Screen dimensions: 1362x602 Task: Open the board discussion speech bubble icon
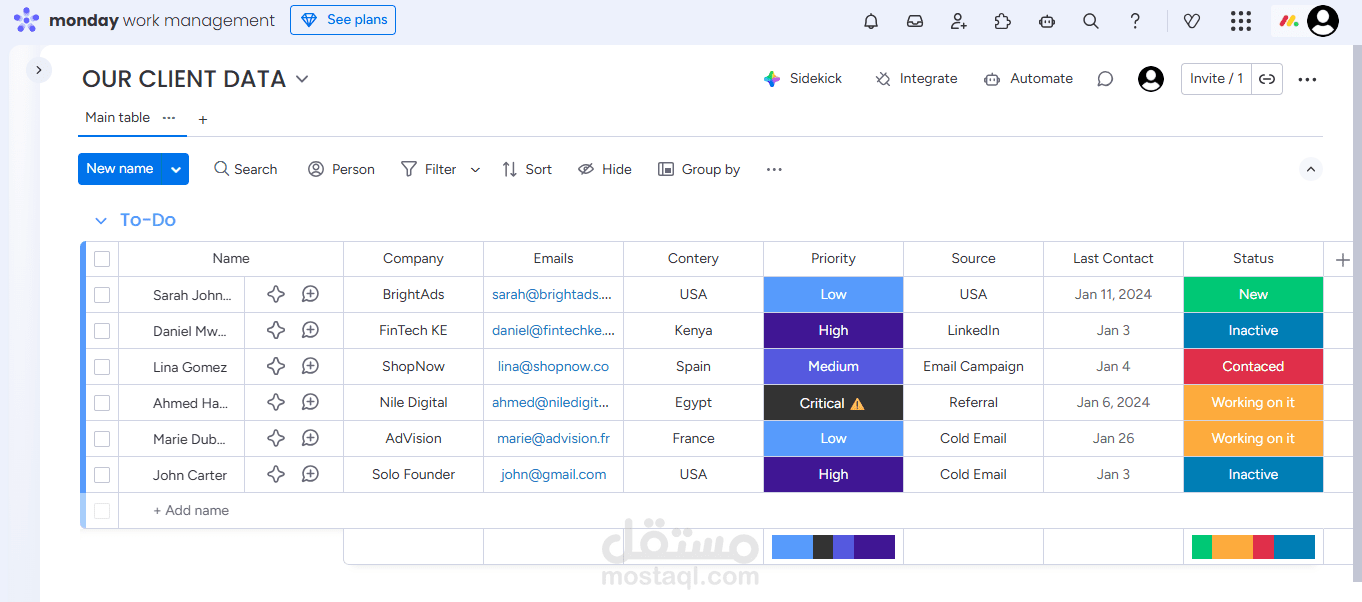(1105, 79)
